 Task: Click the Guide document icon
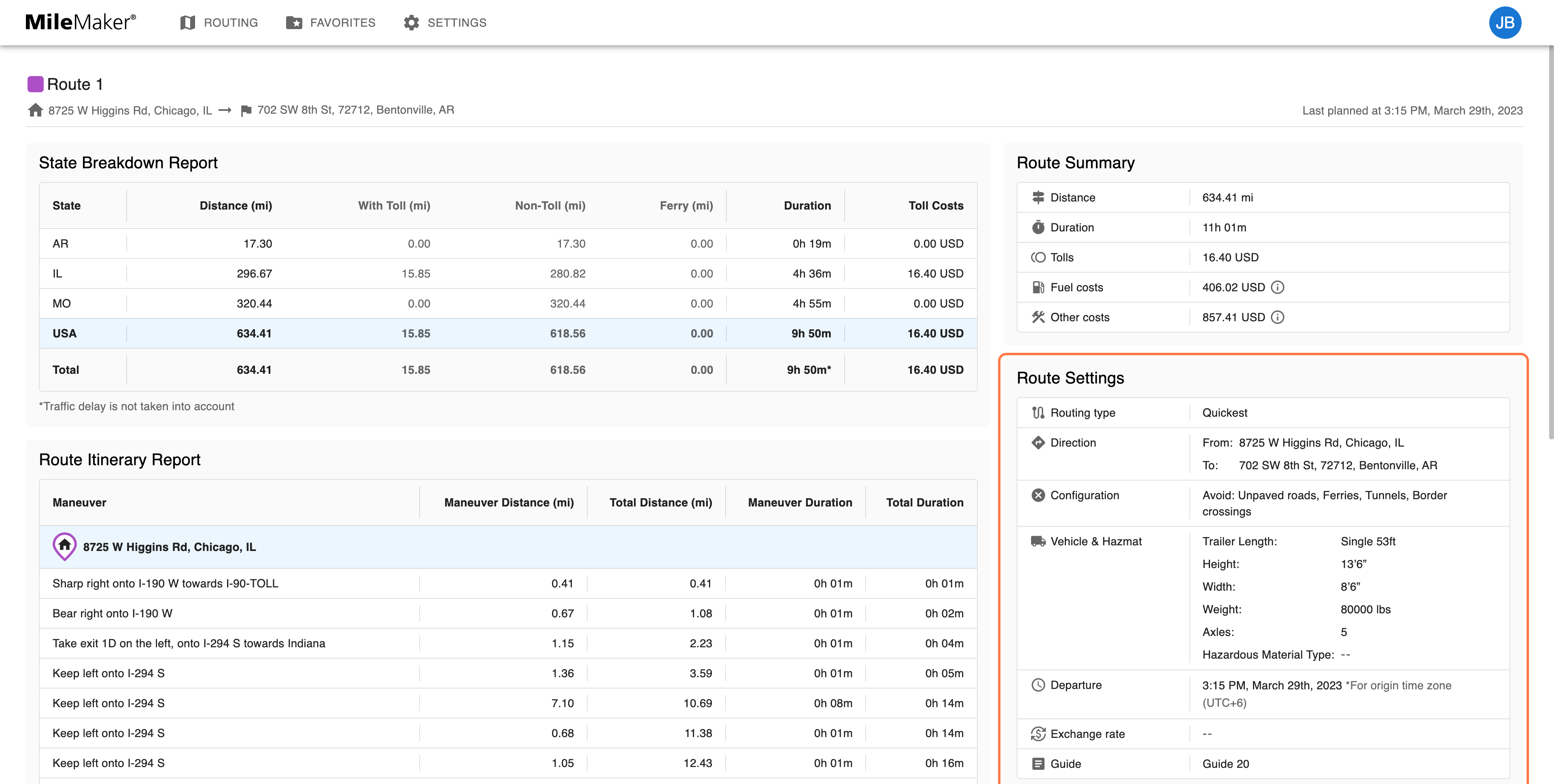point(1038,764)
